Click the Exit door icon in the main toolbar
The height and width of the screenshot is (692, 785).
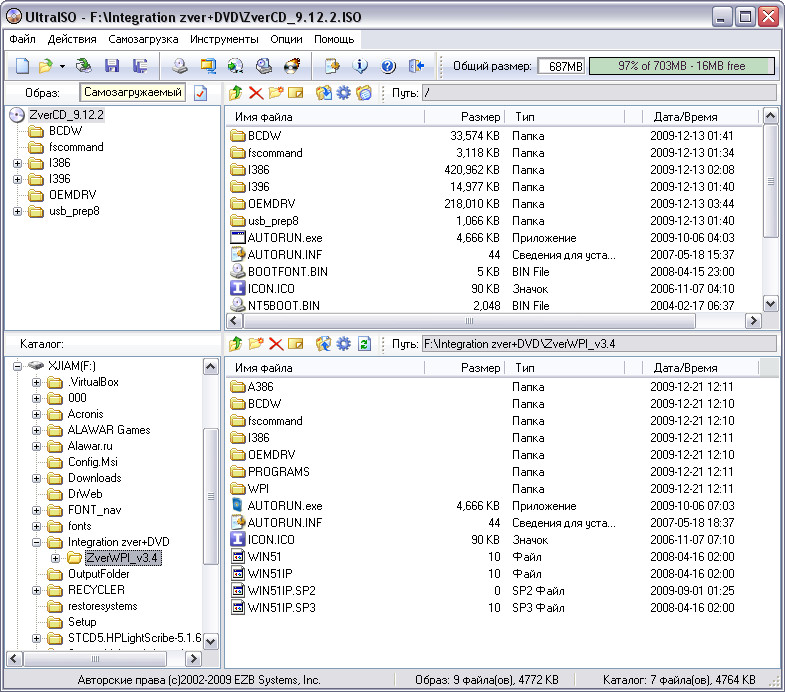pyautogui.click(x=416, y=66)
